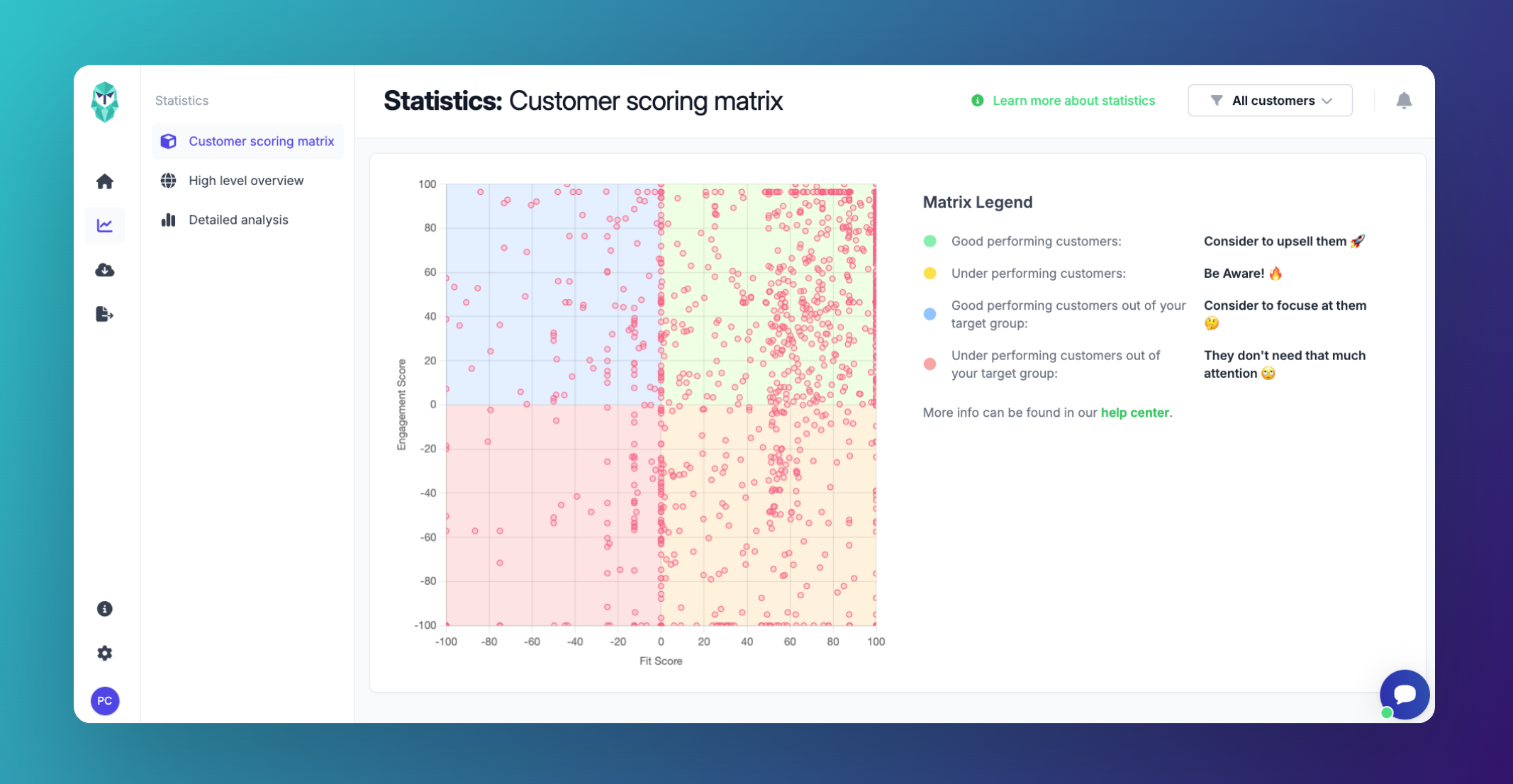Viewport: 1513px width, 784px height.
Task: Open the chat support bubble
Action: [1404, 695]
